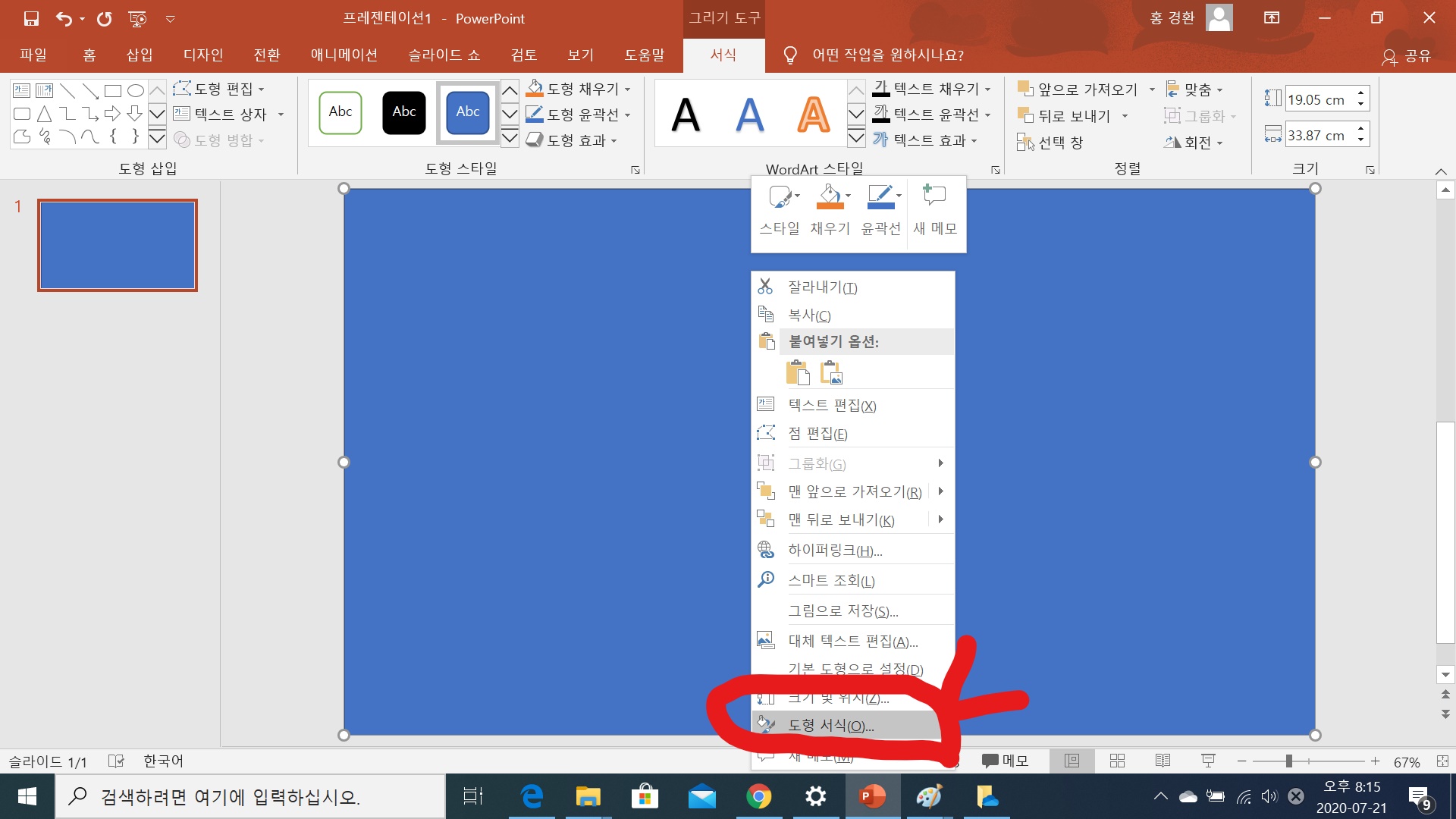1456x819 pixels.
Task: Switch to the Animations (애니메이션) tab
Action: point(344,55)
